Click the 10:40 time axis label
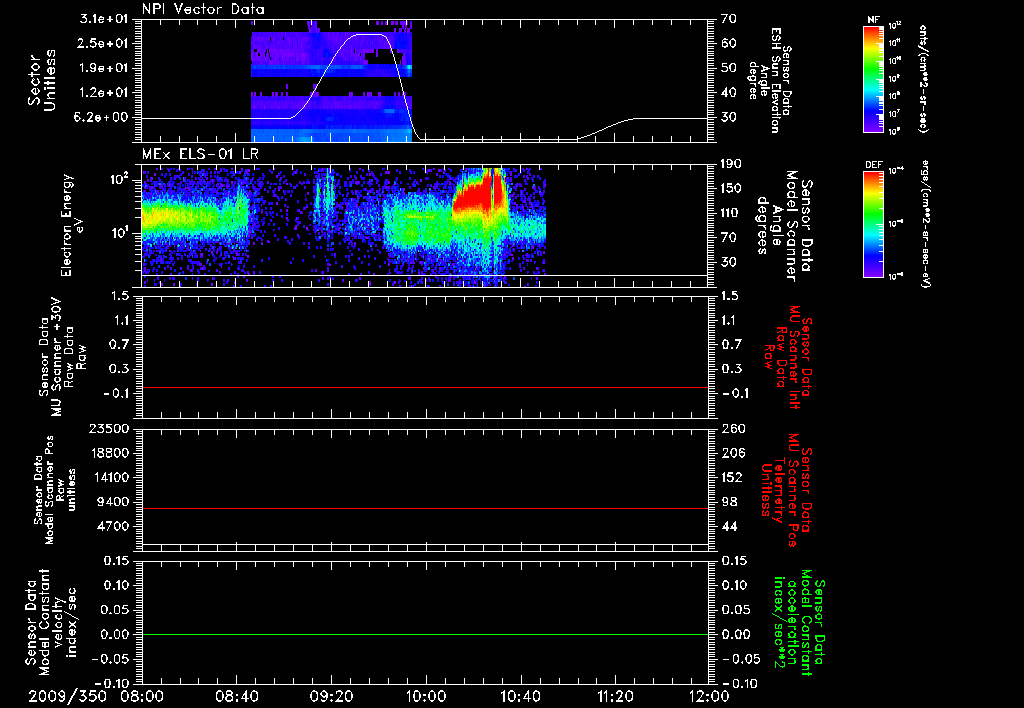The image size is (1024, 708). tap(520, 696)
